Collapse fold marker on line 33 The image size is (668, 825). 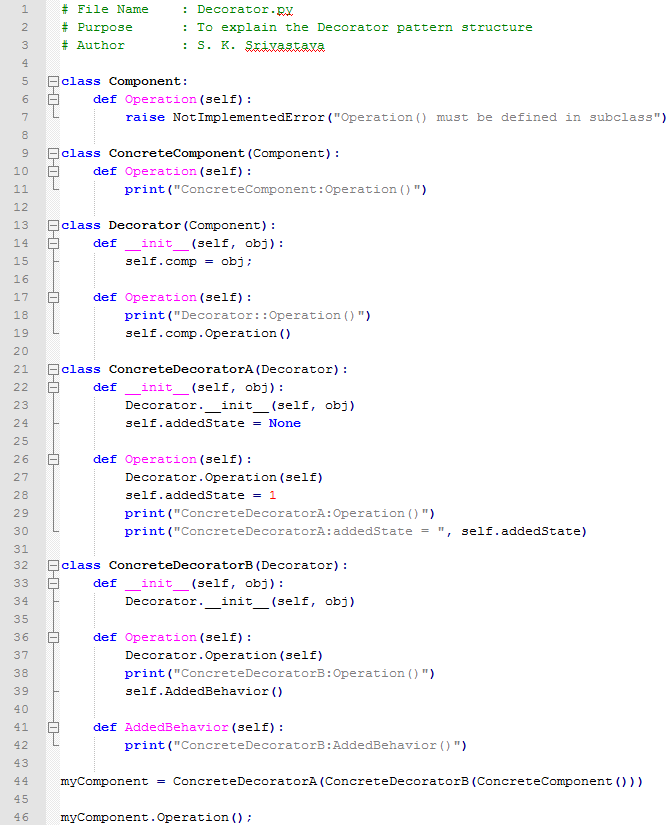click(53, 583)
